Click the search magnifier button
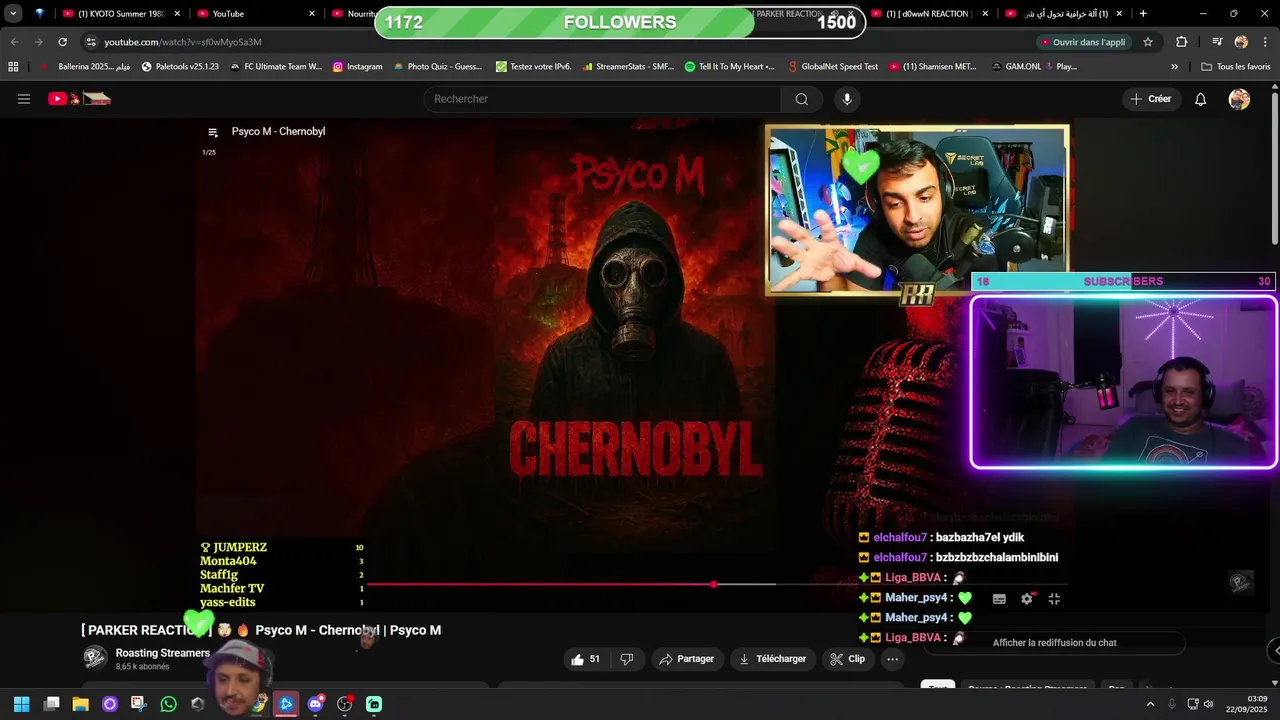The width and height of the screenshot is (1280, 720). coord(801,99)
